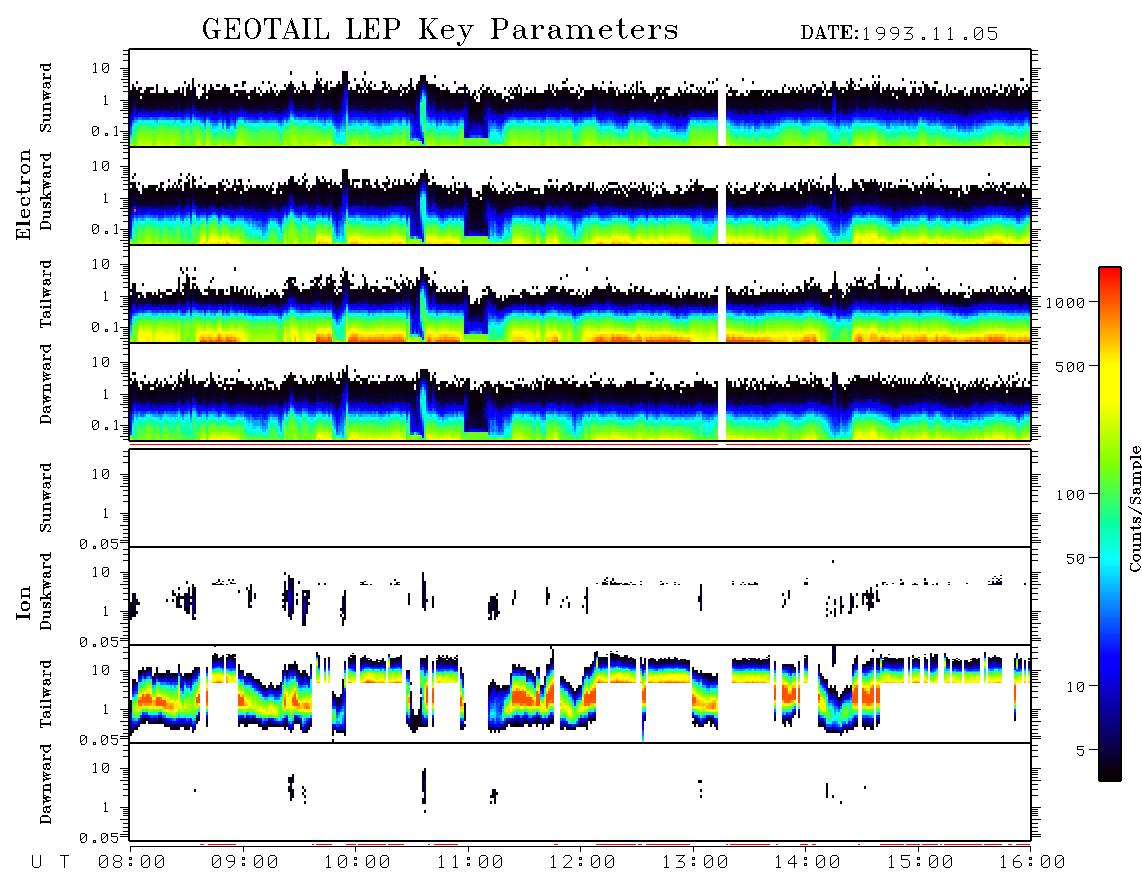
Task: Click the "Electron" group axis label
Action: click(24, 195)
